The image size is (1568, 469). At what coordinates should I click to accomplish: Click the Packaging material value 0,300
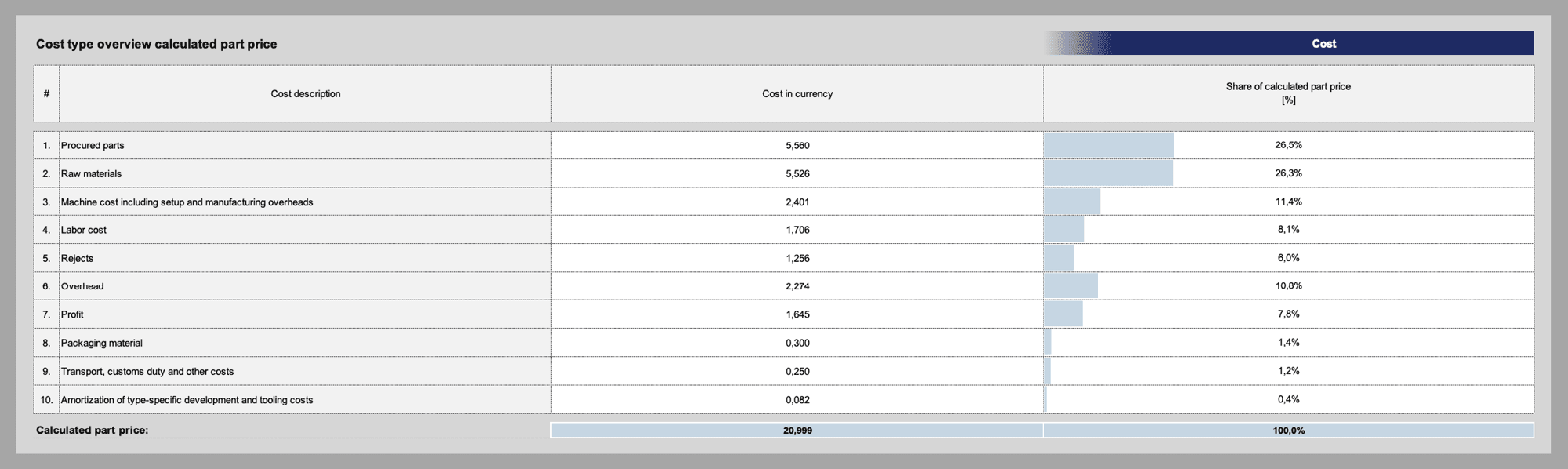797,344
